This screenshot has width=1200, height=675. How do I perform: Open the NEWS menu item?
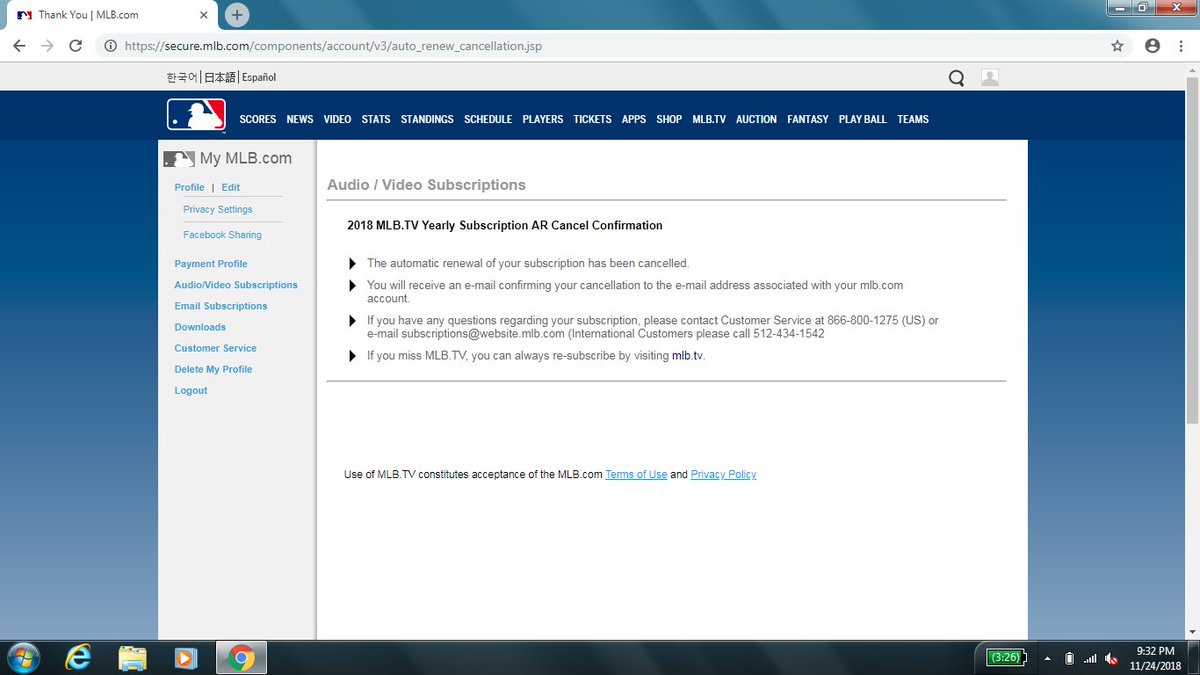(300, 119)
